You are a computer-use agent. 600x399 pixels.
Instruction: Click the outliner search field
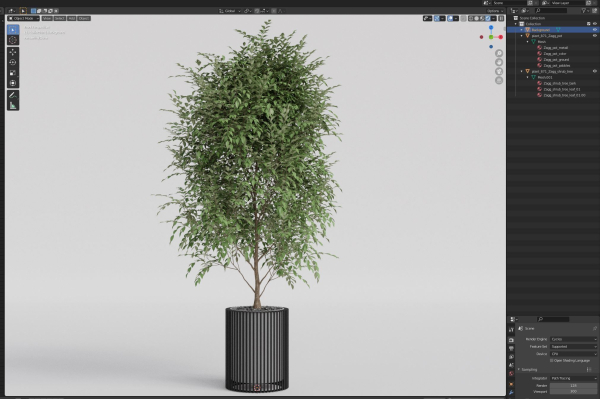[550, 11]
